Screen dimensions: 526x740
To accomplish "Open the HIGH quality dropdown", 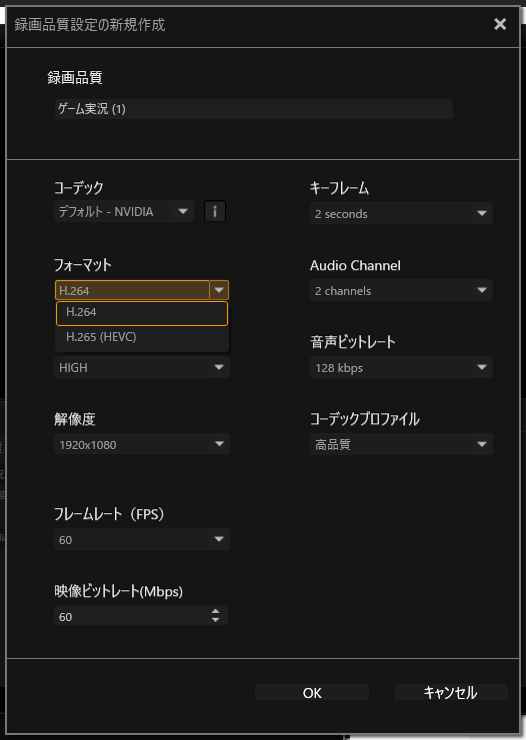I will [x=142, y=367].
